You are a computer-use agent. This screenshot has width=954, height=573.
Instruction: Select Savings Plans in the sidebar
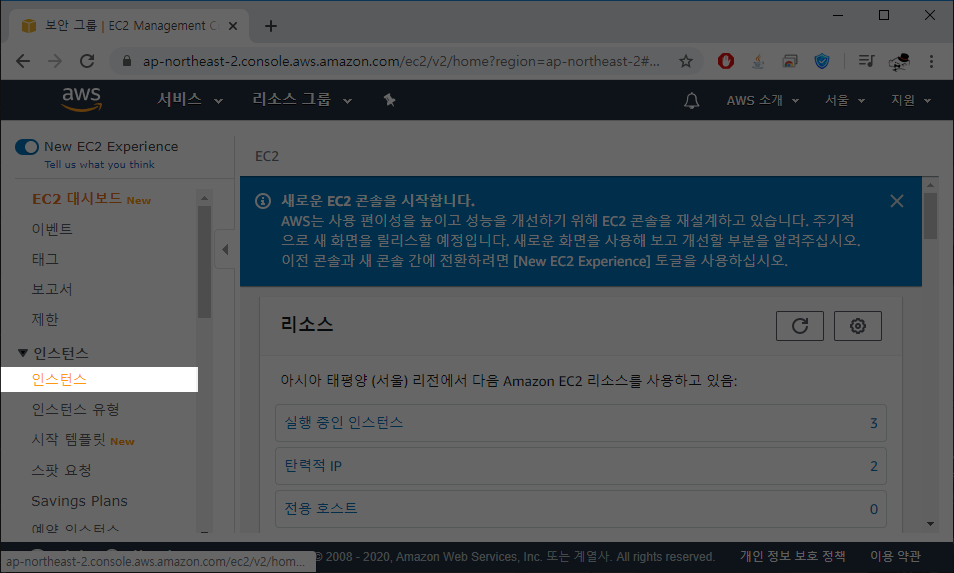(x=80, y=501)
